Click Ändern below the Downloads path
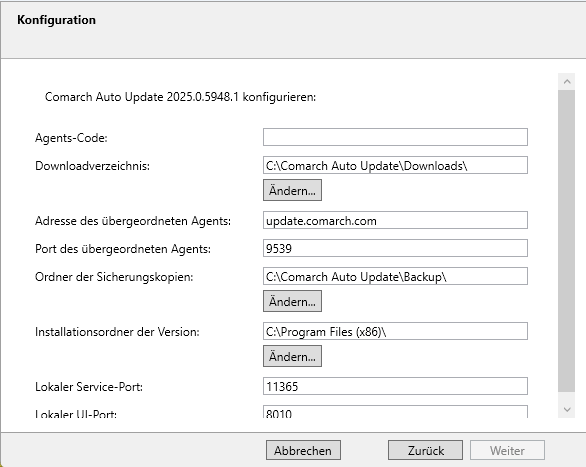Image resolution: width=586 pixels, height=467 pixels. 292,190
